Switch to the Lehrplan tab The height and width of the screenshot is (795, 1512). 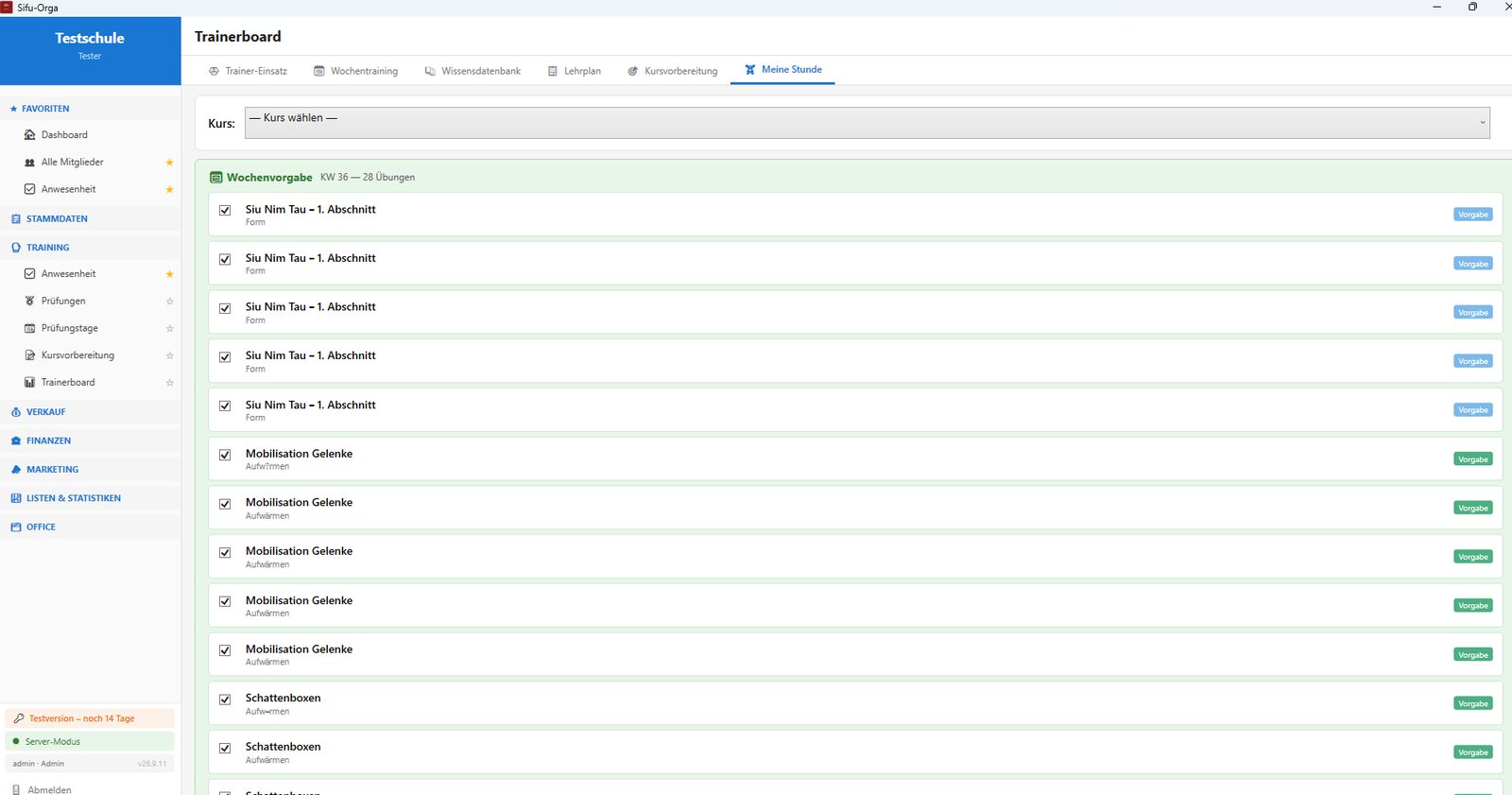(x=574, y=71)
